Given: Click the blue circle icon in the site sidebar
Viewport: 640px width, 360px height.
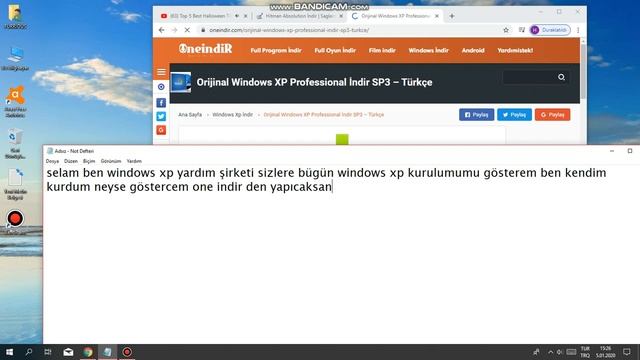Looking at the screenshot, I should pyautogui.click(x=161, y=87).
